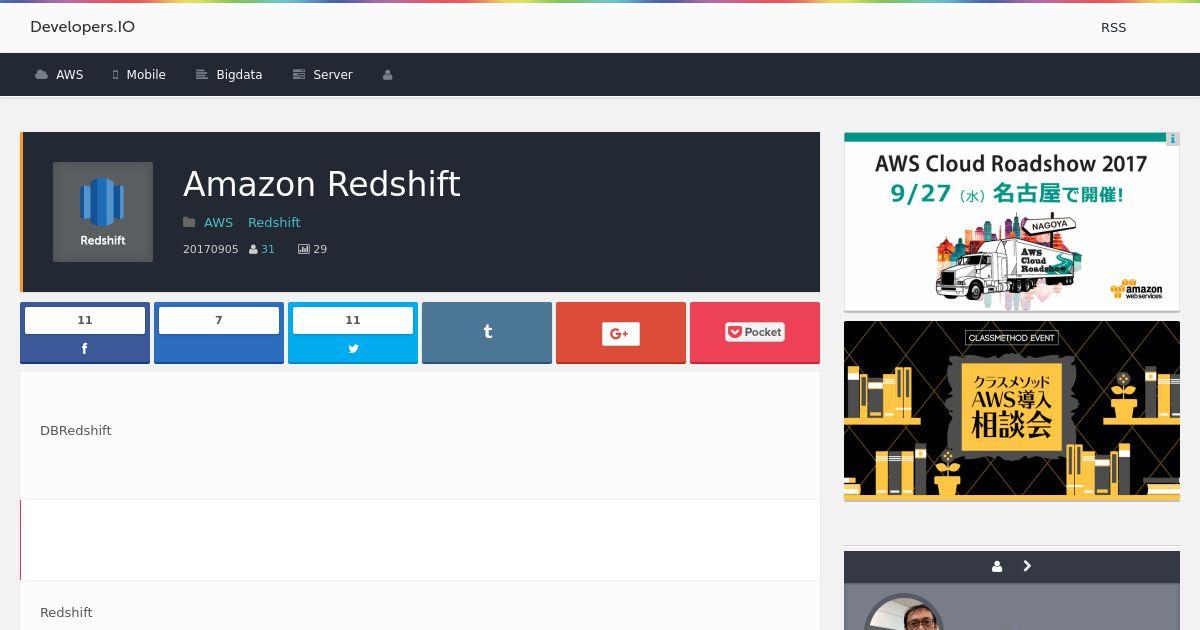Share on Tumblr using t button
The image size is (1200, 630).
tap(487, 333)
